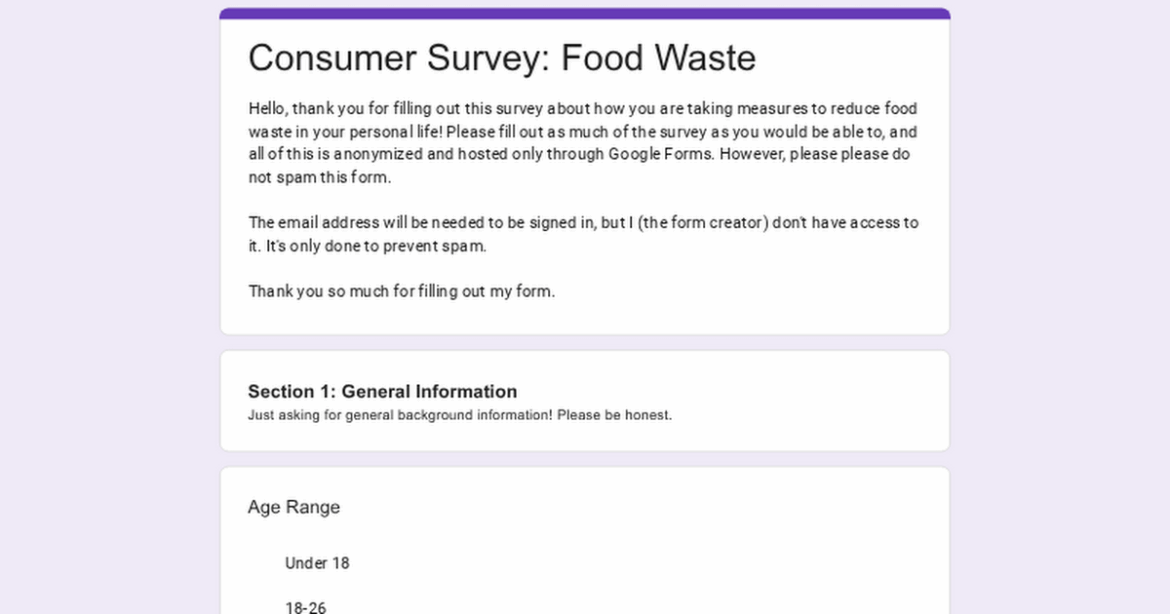Viewport: 1170px width, 614px height.
Task: Pick an answer for the Age Range question
Action: (317, 563)
